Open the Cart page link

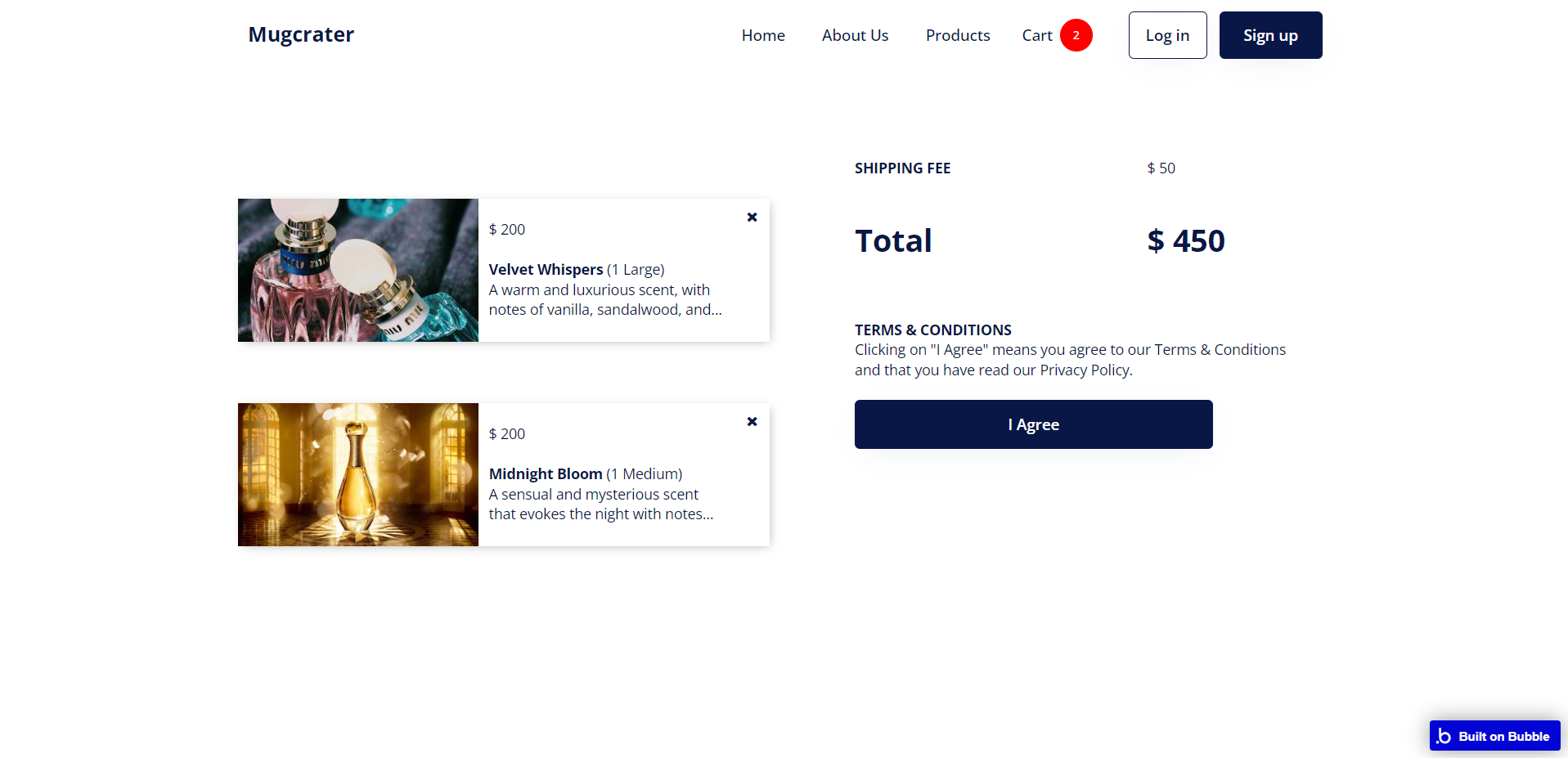pos(1037,35)
